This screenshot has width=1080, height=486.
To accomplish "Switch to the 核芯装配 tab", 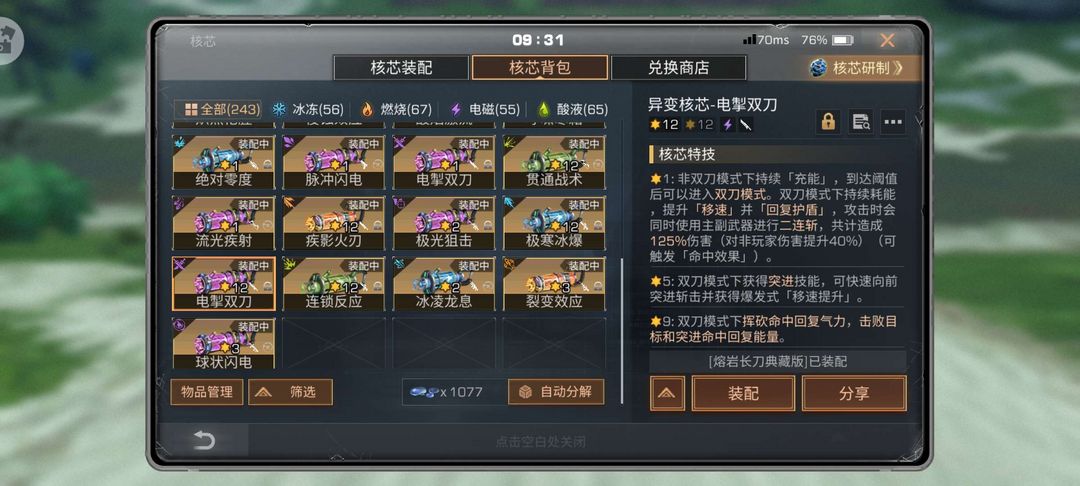I will [x=402, y=68].
